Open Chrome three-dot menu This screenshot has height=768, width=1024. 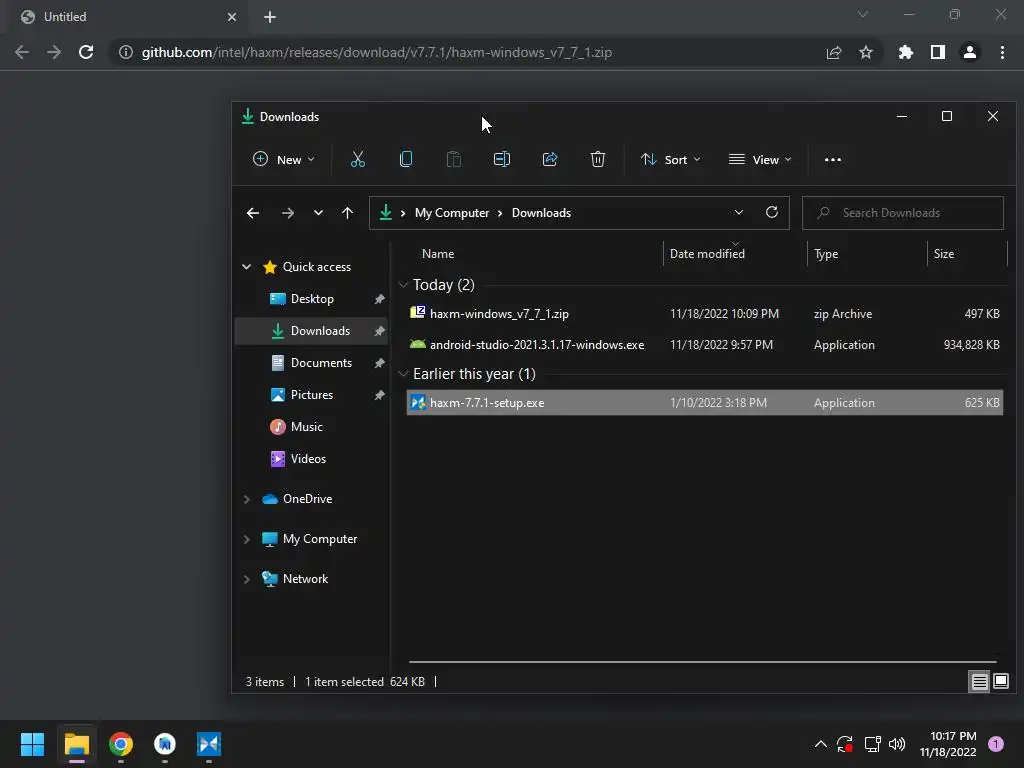point(1002,52)
